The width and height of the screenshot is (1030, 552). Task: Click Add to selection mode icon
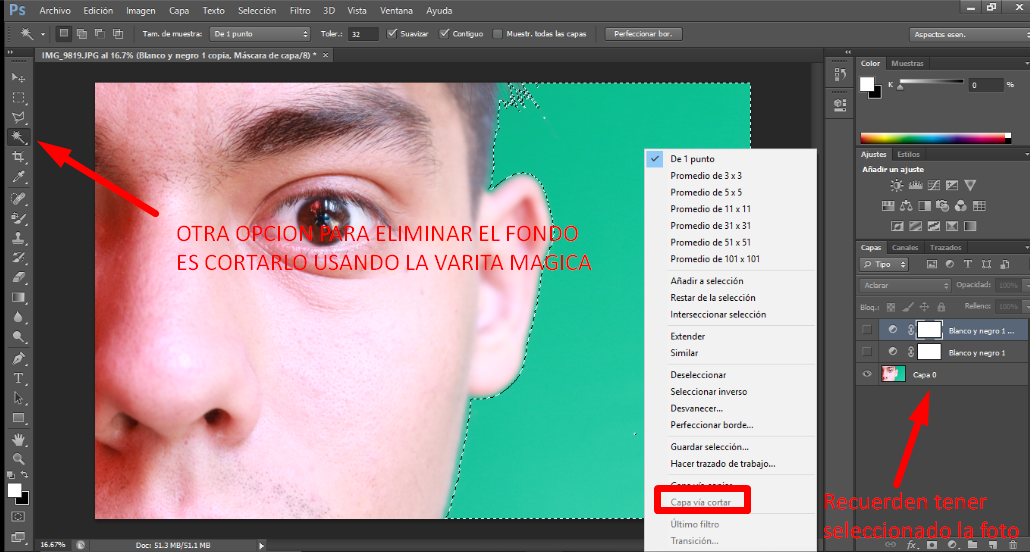tap(81, 34)
